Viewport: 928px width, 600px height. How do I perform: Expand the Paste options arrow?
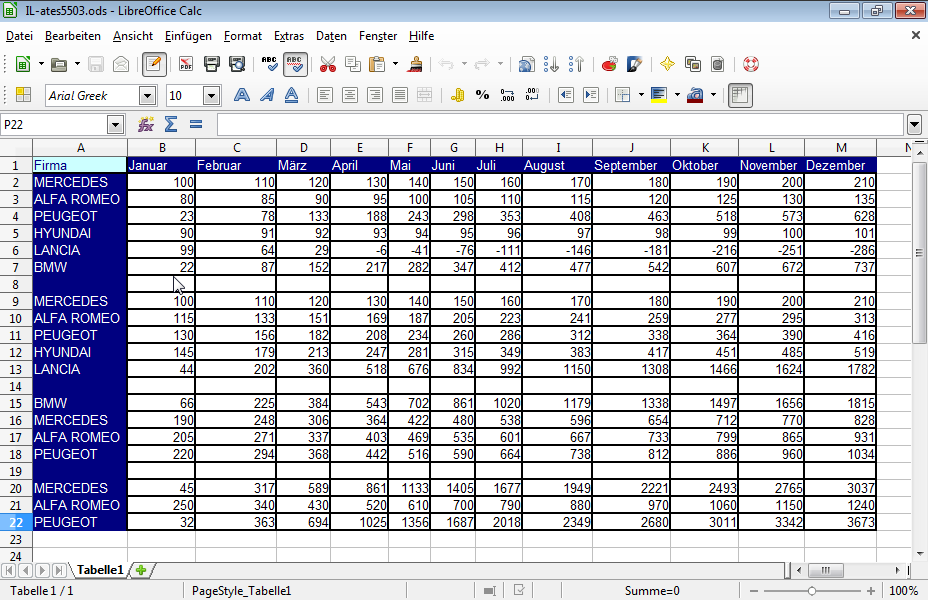[395, 64]
